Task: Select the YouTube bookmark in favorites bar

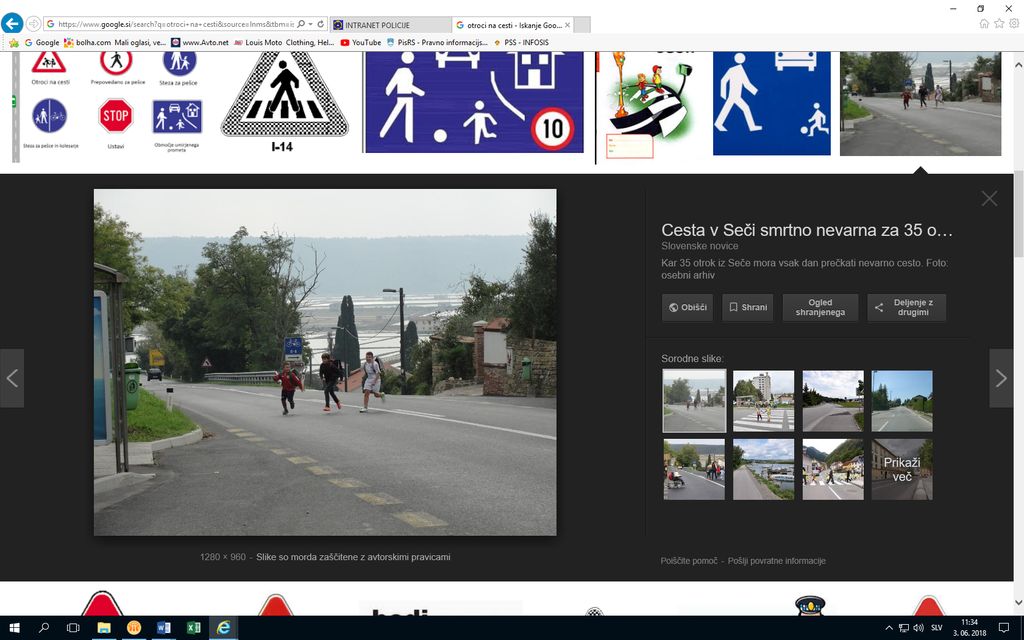Action: click(x=361, y=43)
